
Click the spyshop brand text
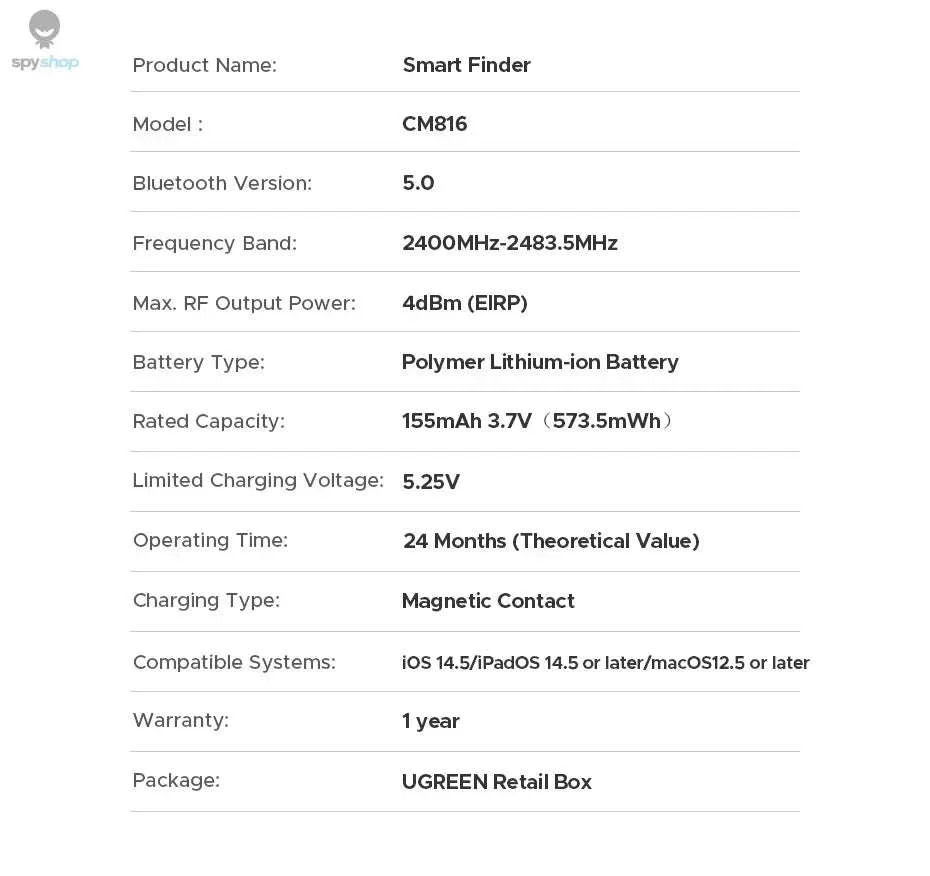[45, 62]
